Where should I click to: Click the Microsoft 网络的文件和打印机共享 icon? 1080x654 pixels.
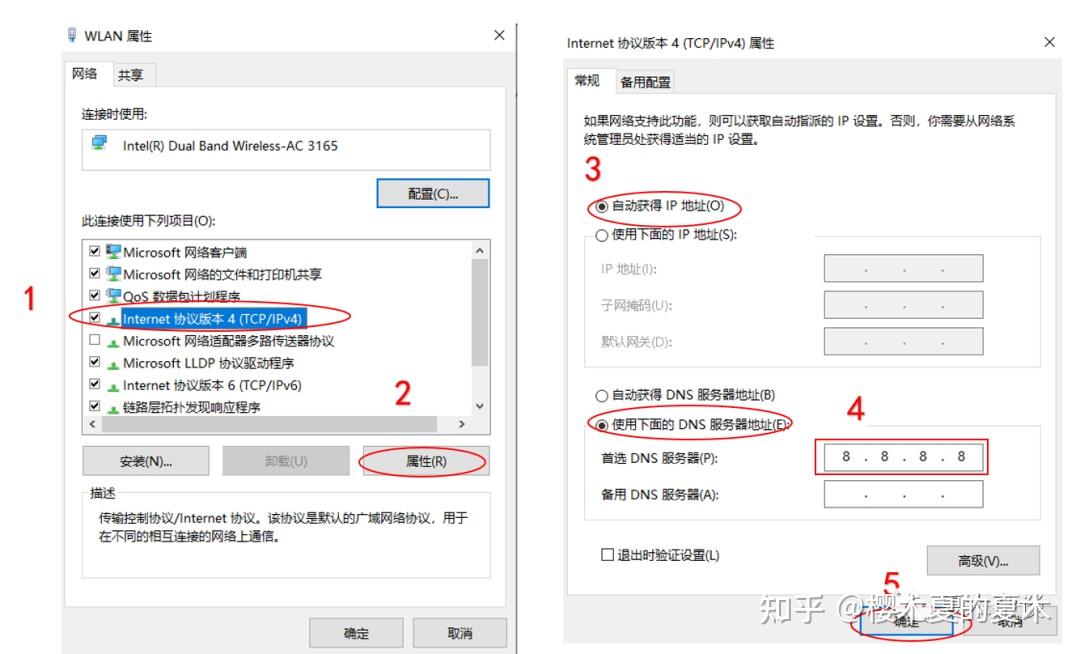click(x=113, y=273)
